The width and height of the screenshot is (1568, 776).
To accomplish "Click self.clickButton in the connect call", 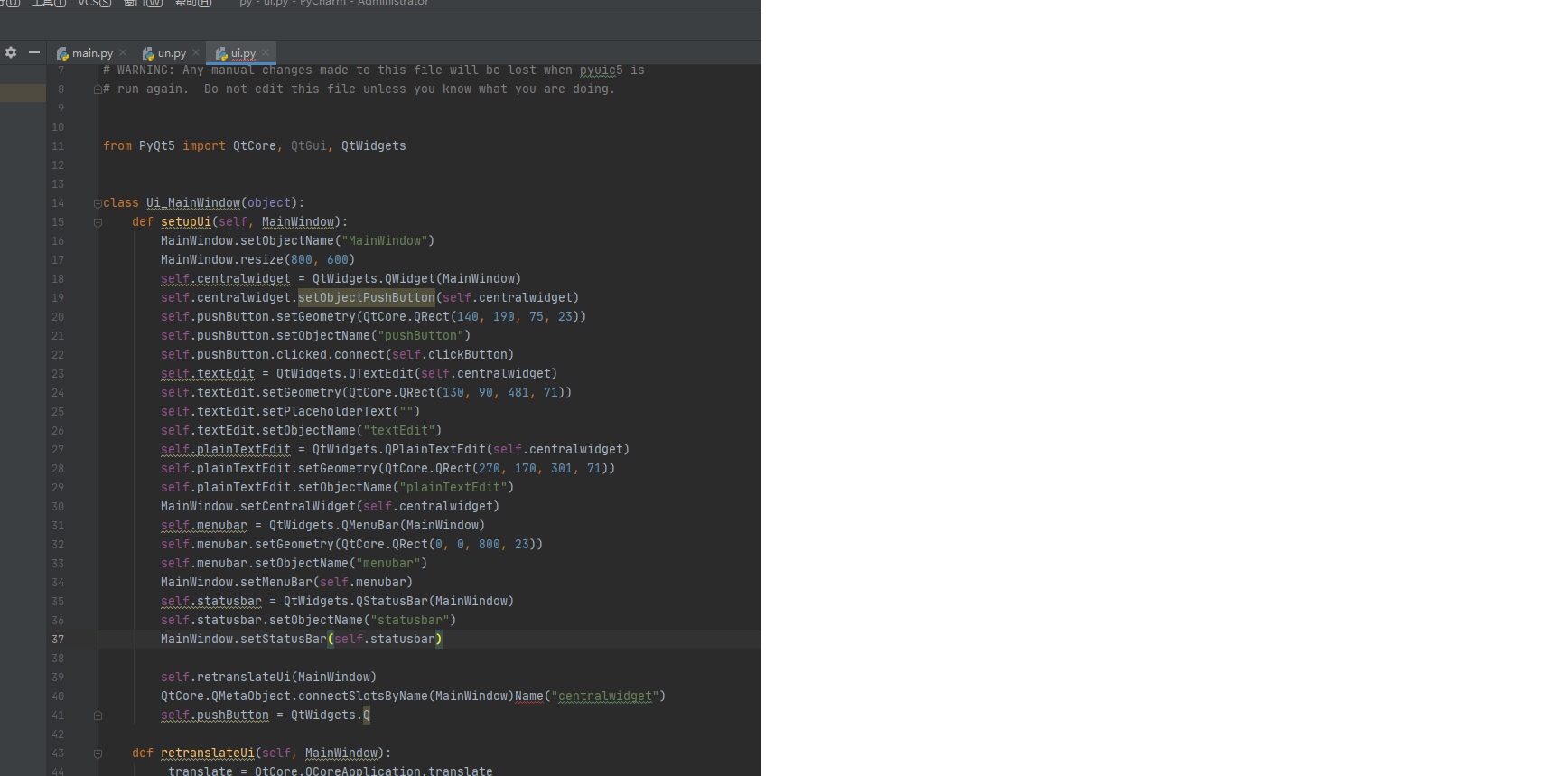I will [x=450, y=355].
